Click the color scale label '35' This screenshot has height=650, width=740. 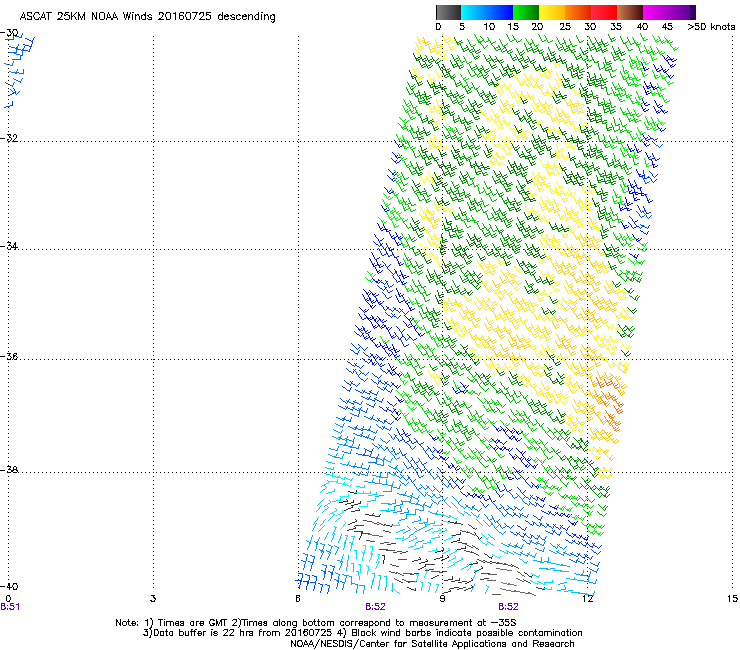pos(616,27)
